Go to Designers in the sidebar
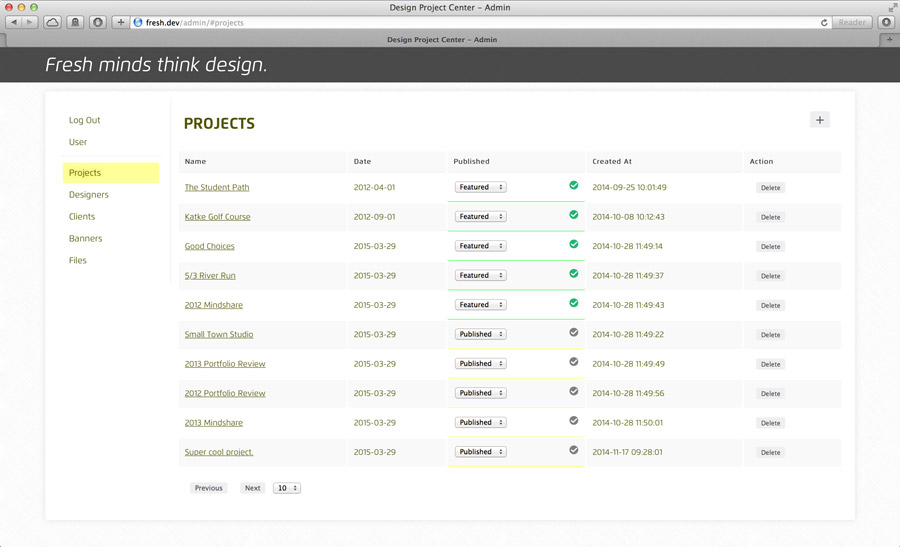 (89, 195)
